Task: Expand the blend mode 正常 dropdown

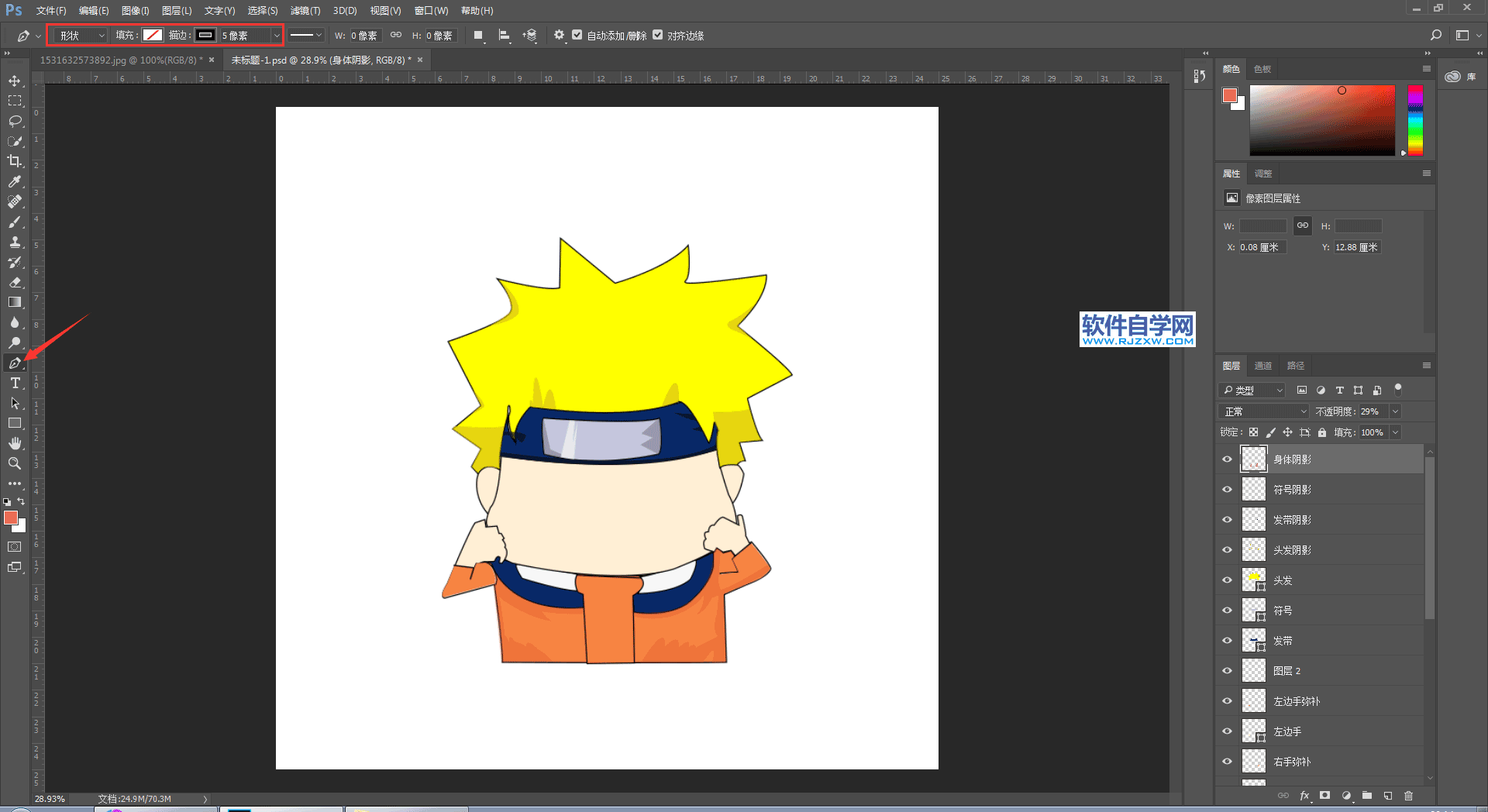Action: [1265, 411]
